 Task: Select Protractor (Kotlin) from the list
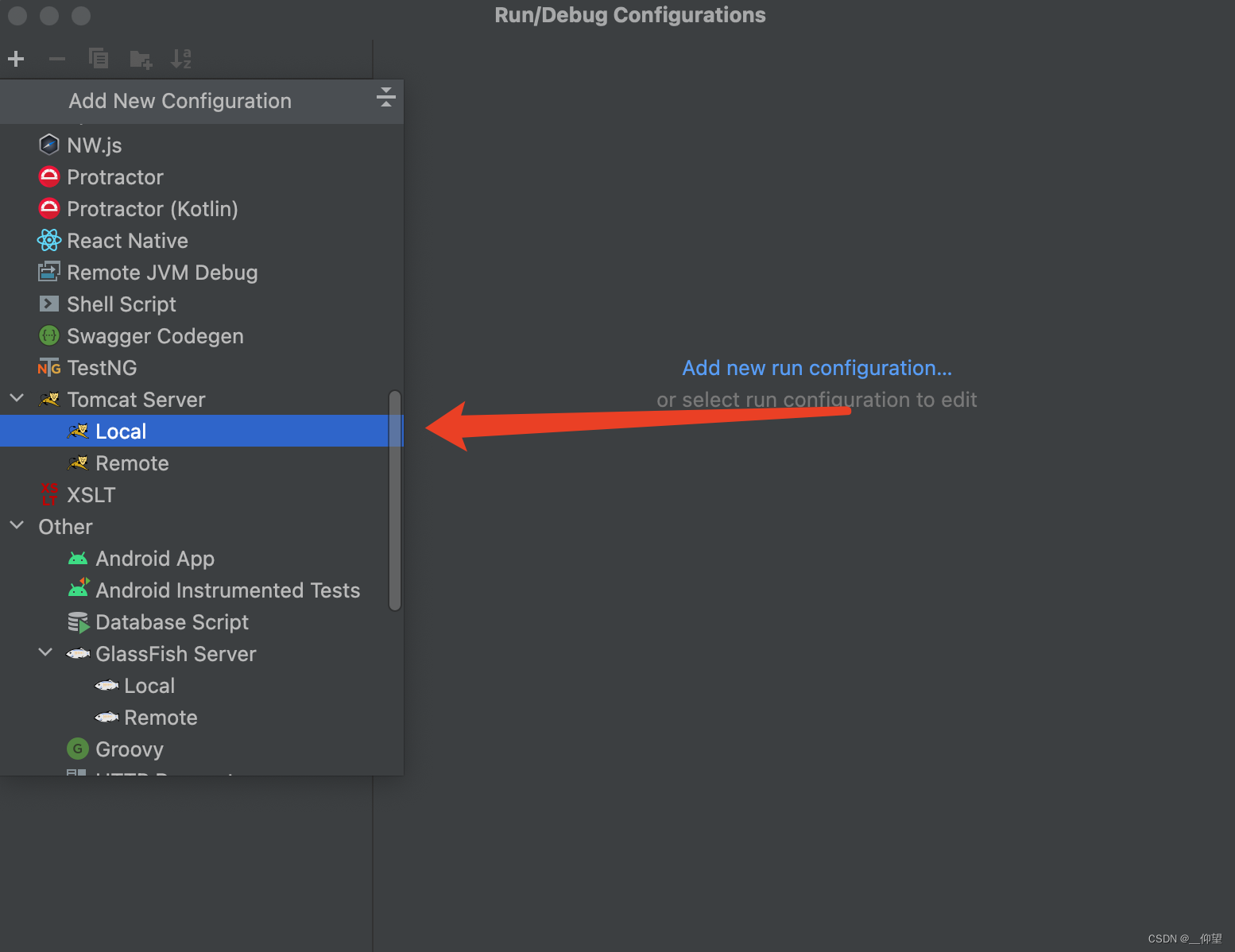coord(202,208)
